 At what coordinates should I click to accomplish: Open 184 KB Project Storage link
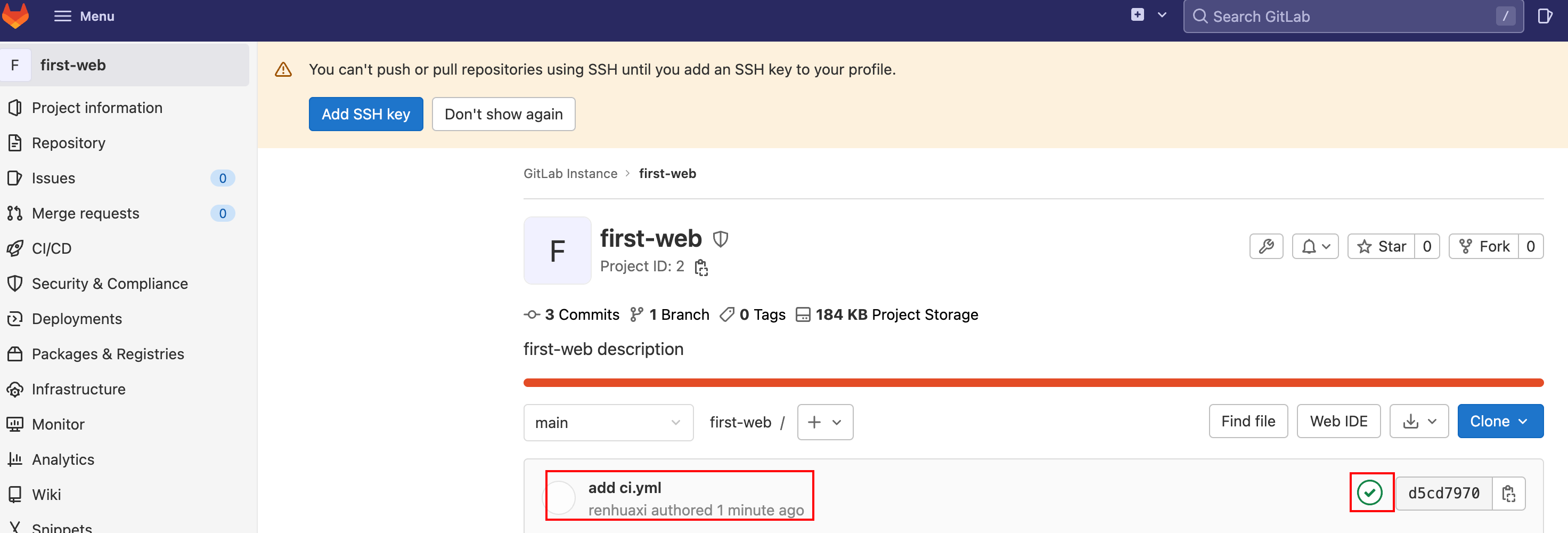887,315
